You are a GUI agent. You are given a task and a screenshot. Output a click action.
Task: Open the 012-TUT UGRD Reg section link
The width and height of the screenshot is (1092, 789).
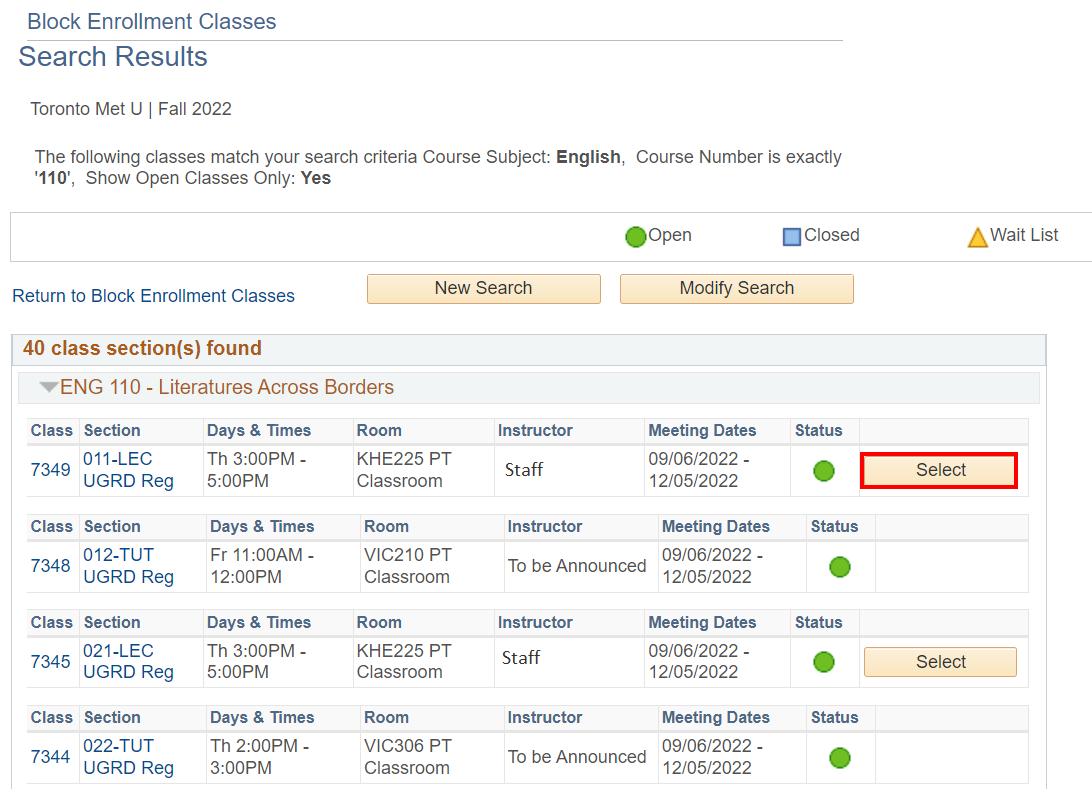pyautogui.click(x=128, y=566)
